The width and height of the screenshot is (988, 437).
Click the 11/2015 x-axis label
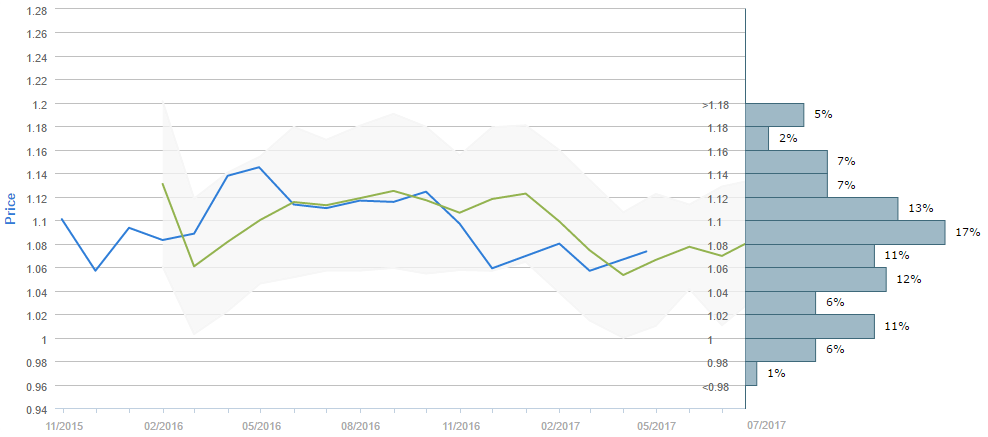pos(63,424)
